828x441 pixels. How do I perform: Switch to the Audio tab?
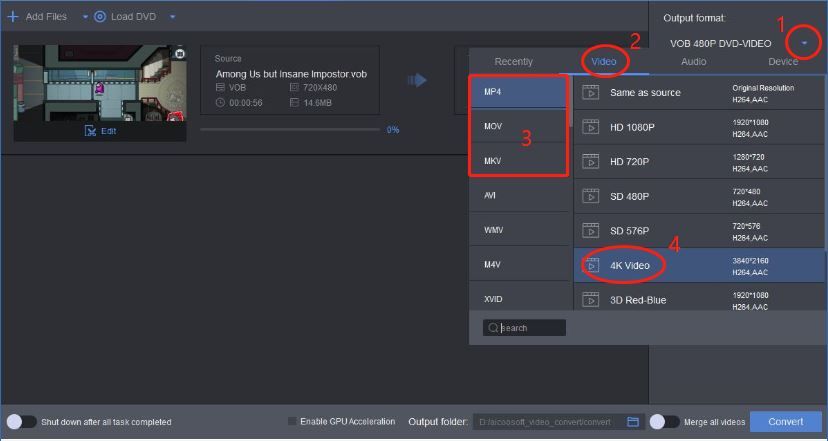pos(693,62)
